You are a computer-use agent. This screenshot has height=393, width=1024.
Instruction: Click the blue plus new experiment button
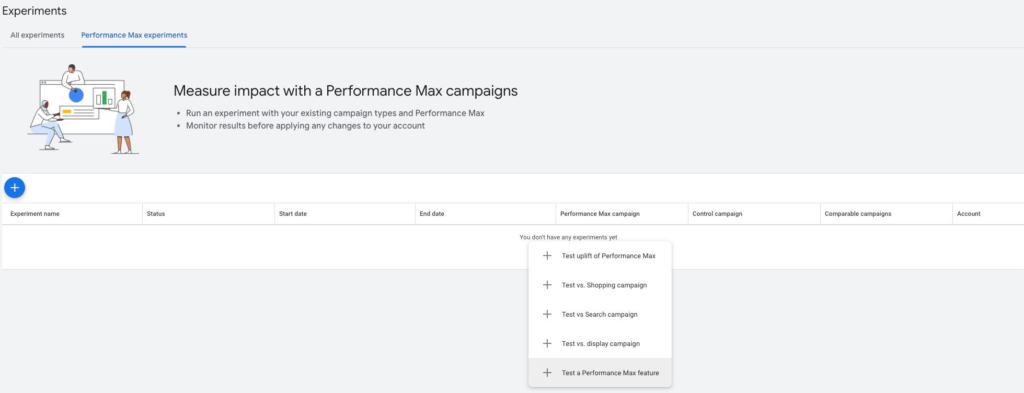14,188
